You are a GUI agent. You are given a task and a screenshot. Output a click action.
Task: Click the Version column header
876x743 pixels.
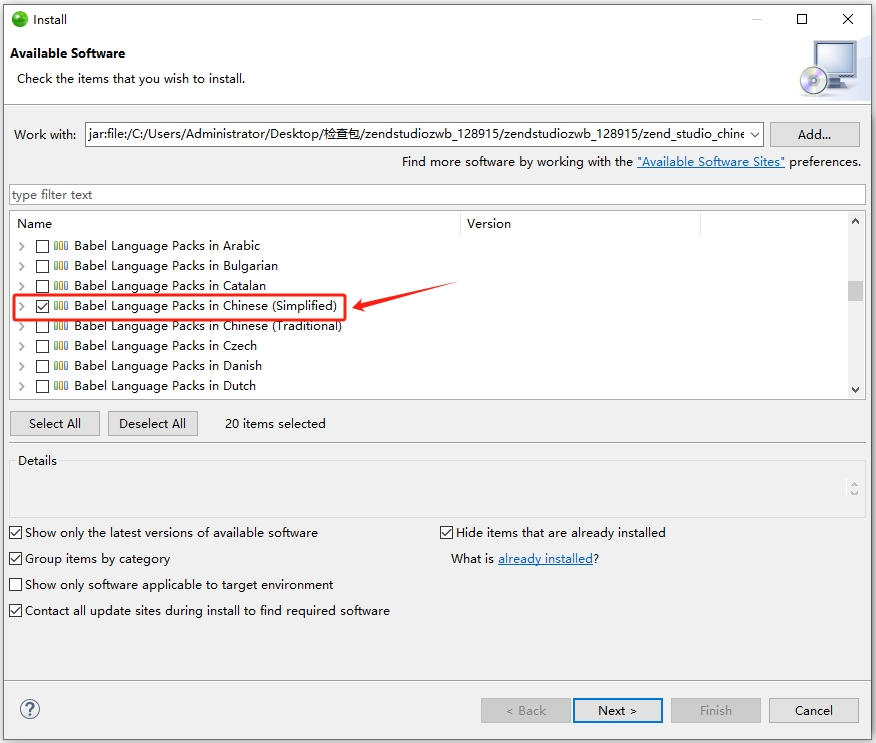click(580, 224)
